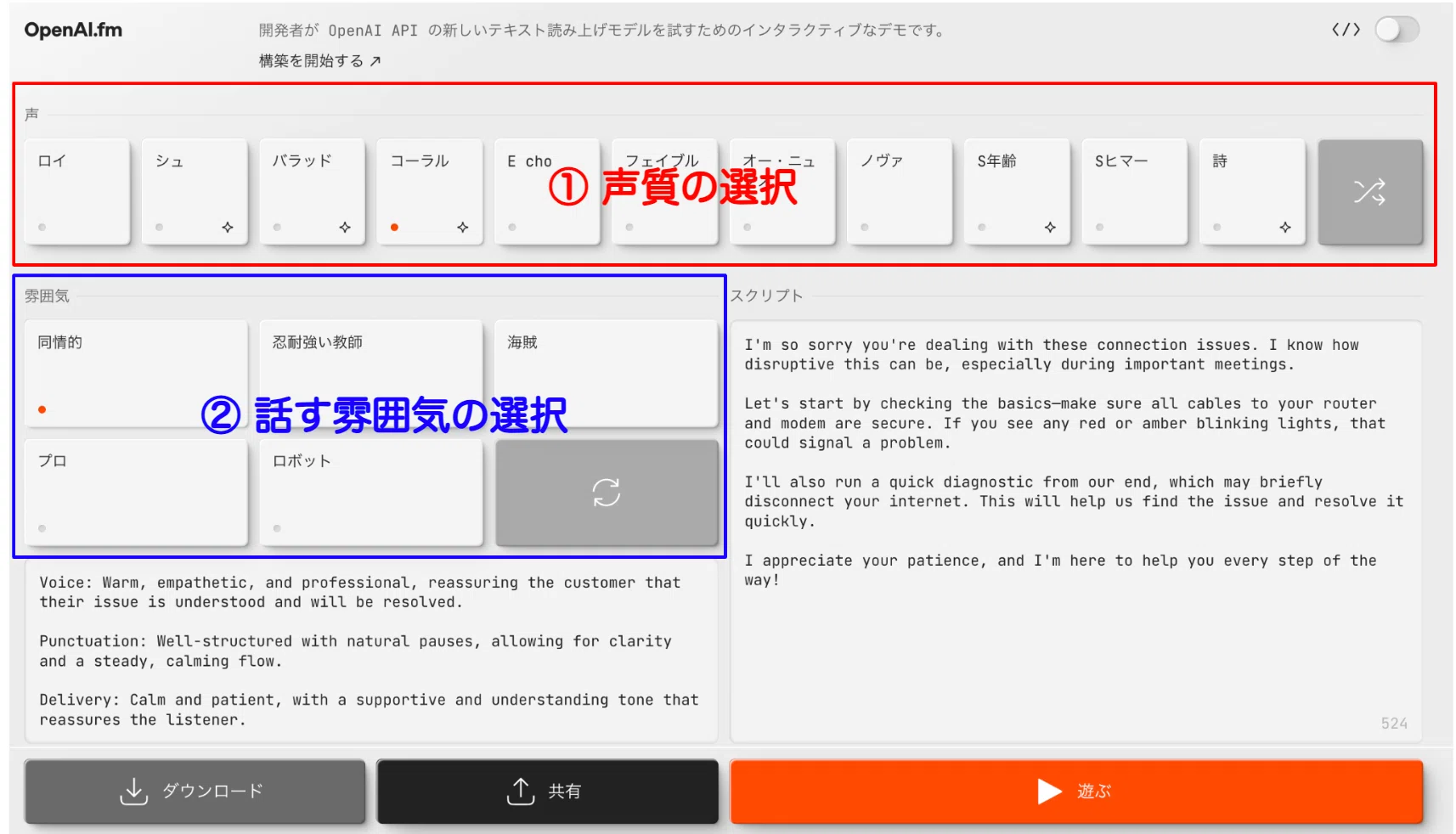
Task: Click the スクリプト section label
Action: (766, 296)
